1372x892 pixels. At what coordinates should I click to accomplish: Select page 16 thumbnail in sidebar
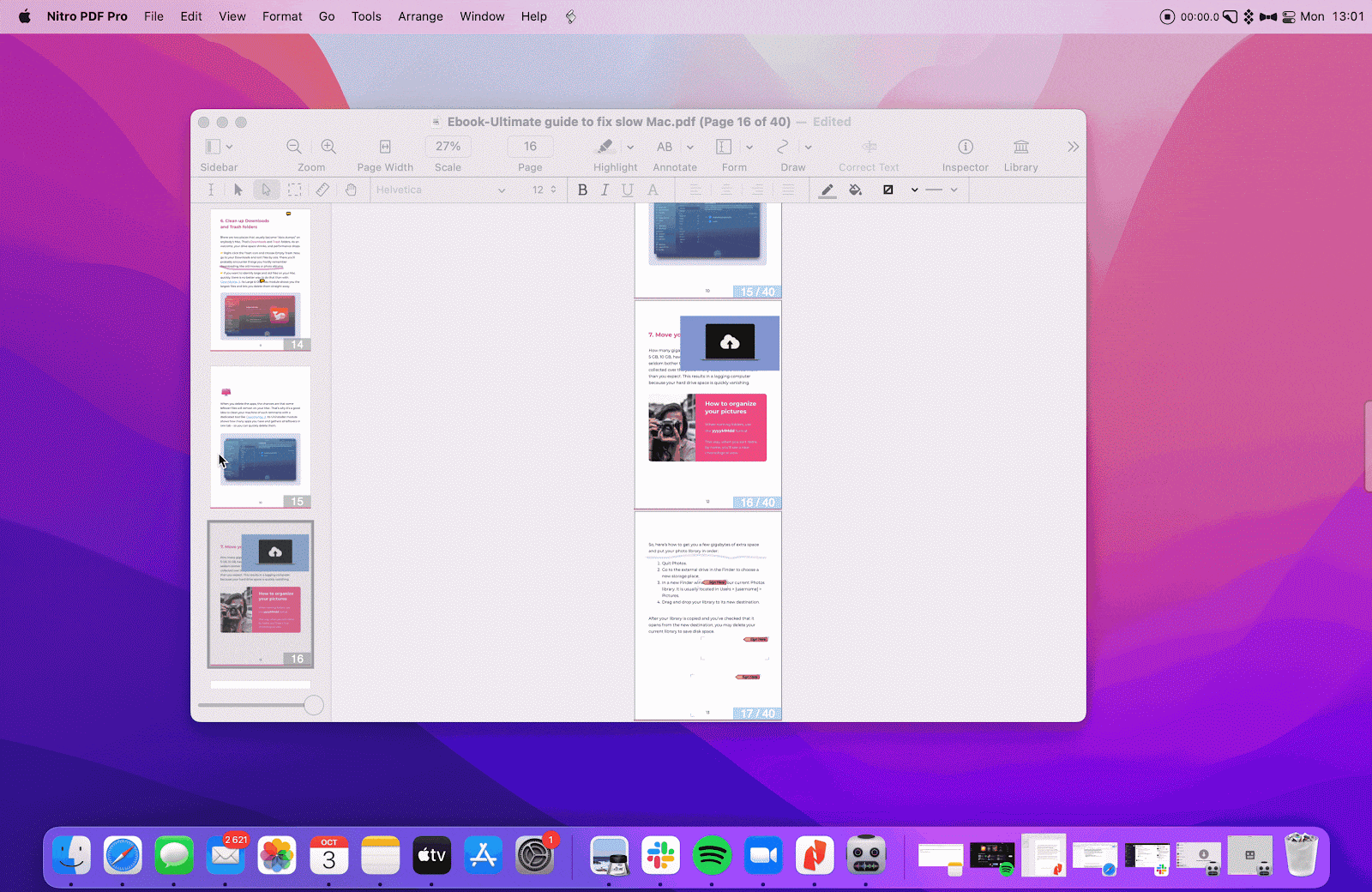tap(261, 594)
